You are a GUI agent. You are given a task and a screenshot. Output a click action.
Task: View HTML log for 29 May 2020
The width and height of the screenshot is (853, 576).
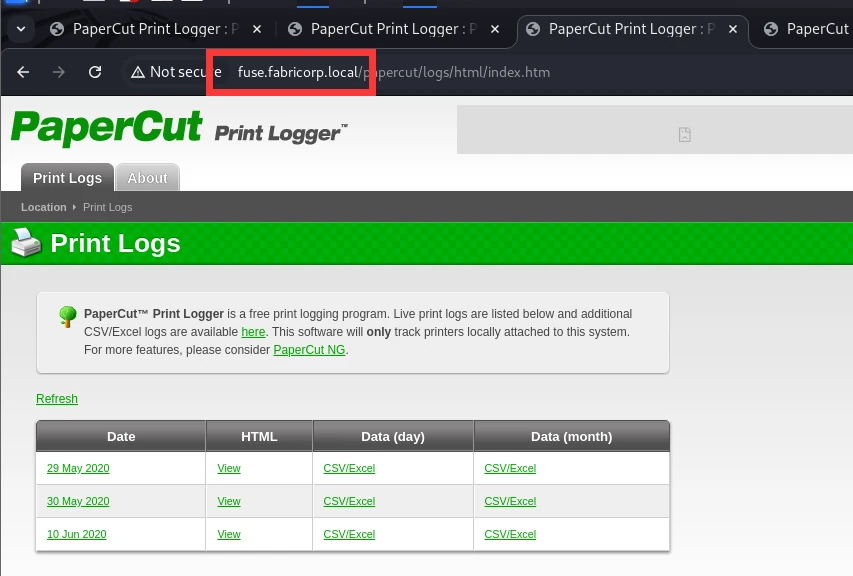pos(229,468)
